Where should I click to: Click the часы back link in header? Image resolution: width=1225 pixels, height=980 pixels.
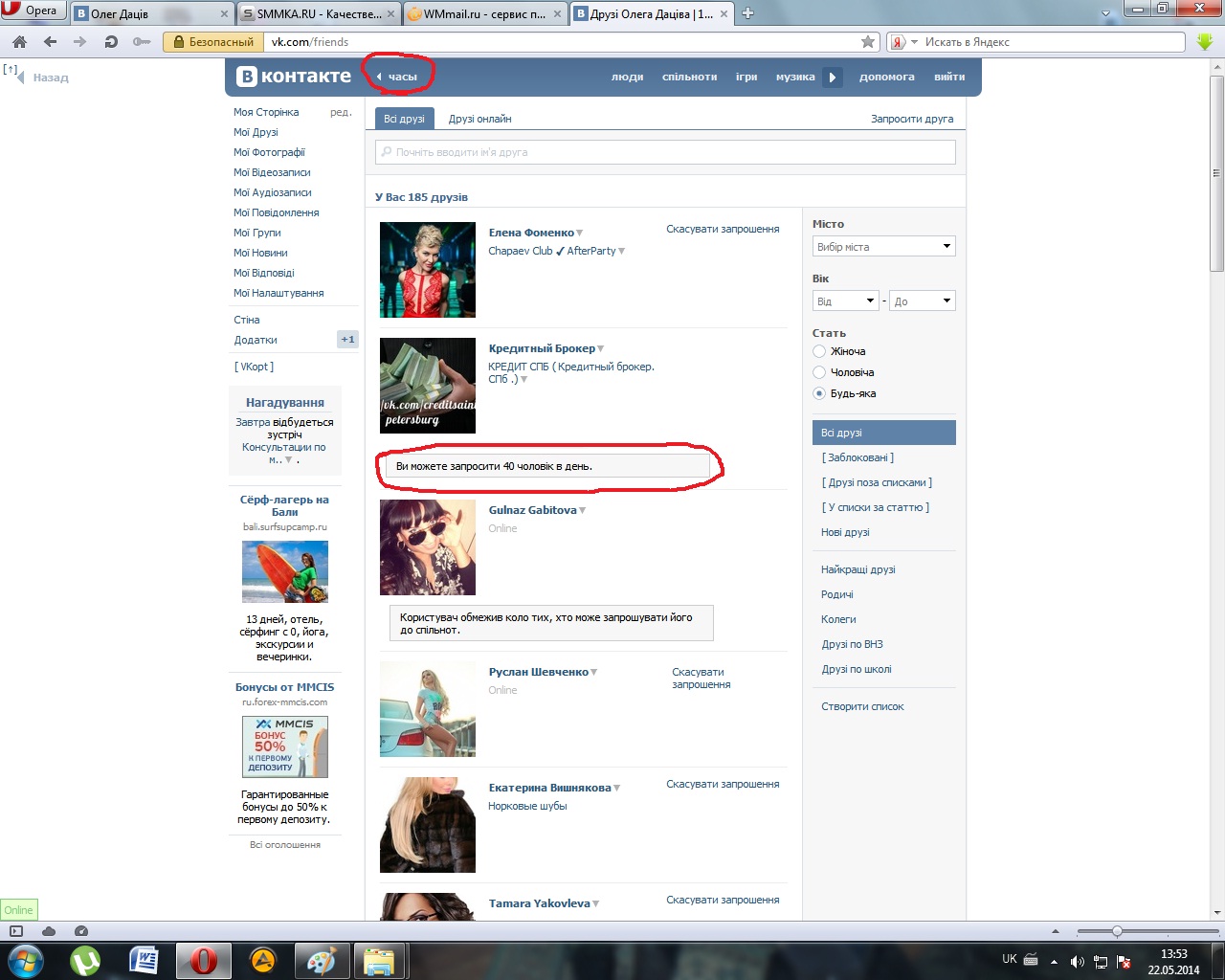point(397,77)
